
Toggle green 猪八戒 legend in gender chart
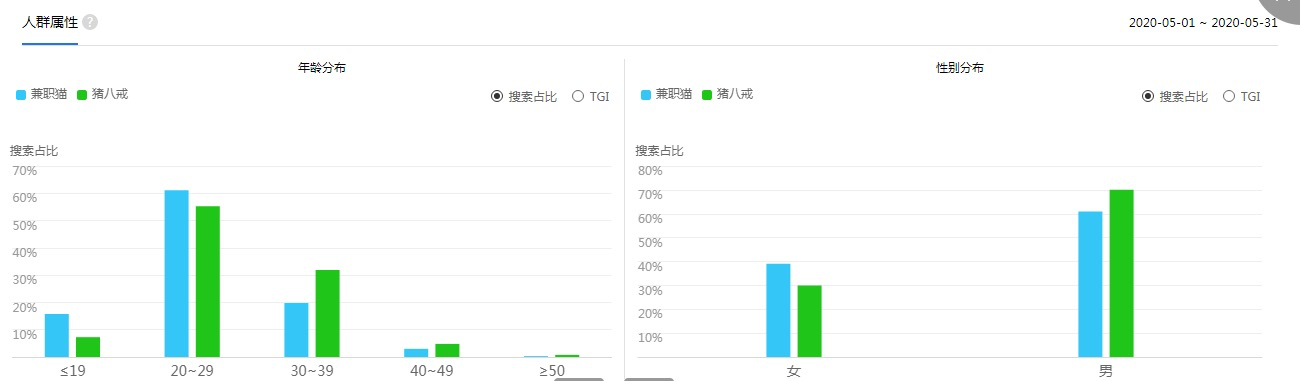(x=727, y=94)
